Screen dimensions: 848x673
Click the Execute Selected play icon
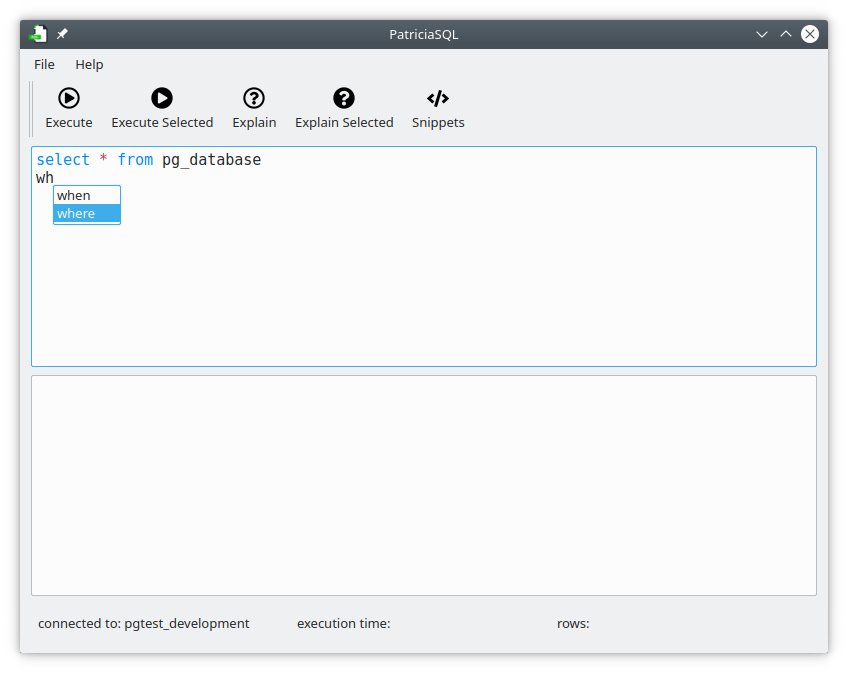tap(161, 98)
